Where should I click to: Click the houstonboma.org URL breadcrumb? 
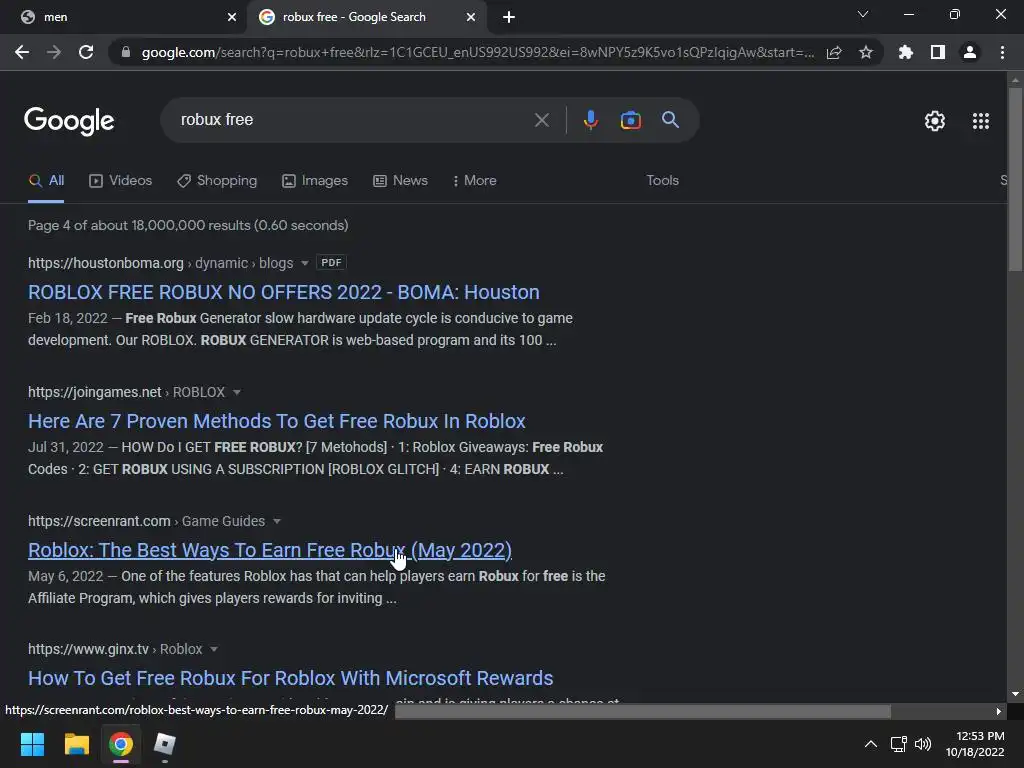pos(160,263)
